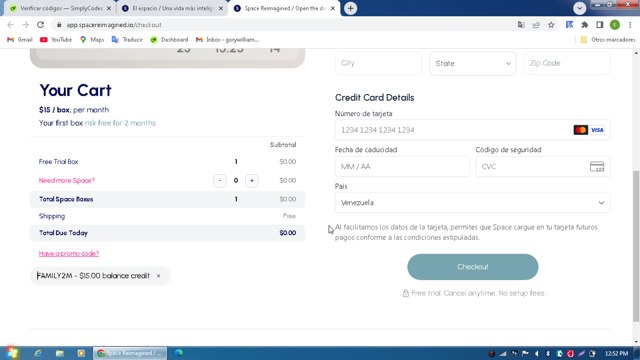
Task: Click the Free Trial Box row label
Action: click(x=58, y=162)
